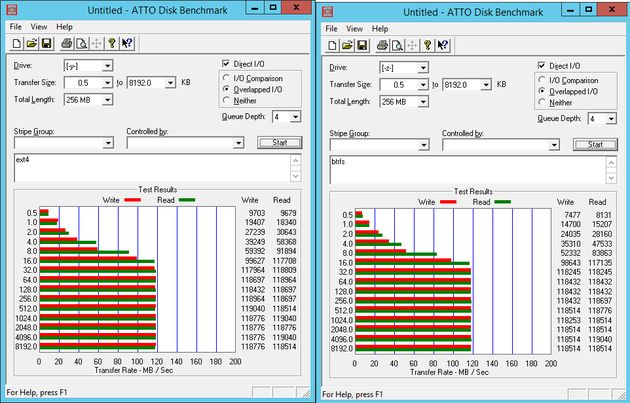630x403 pixels.
Task: Click description scroll up arrow in left window
Action: coord(296,161)
